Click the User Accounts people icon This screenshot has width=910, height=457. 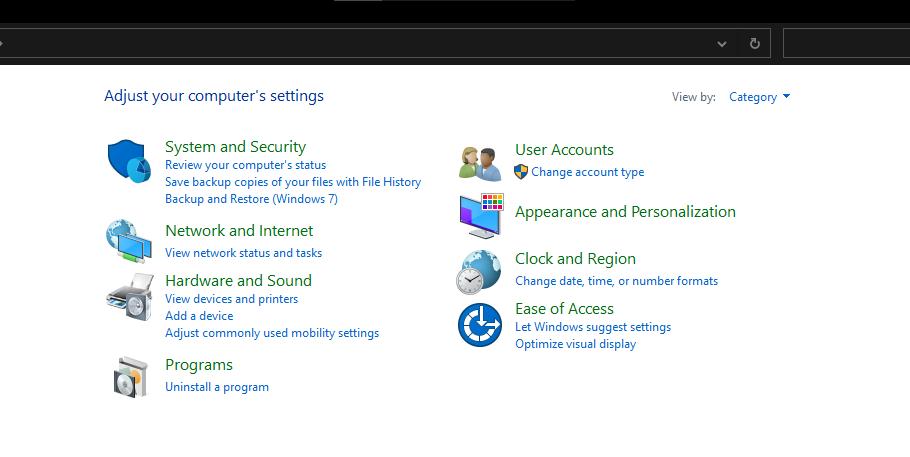tap(479, 162)
